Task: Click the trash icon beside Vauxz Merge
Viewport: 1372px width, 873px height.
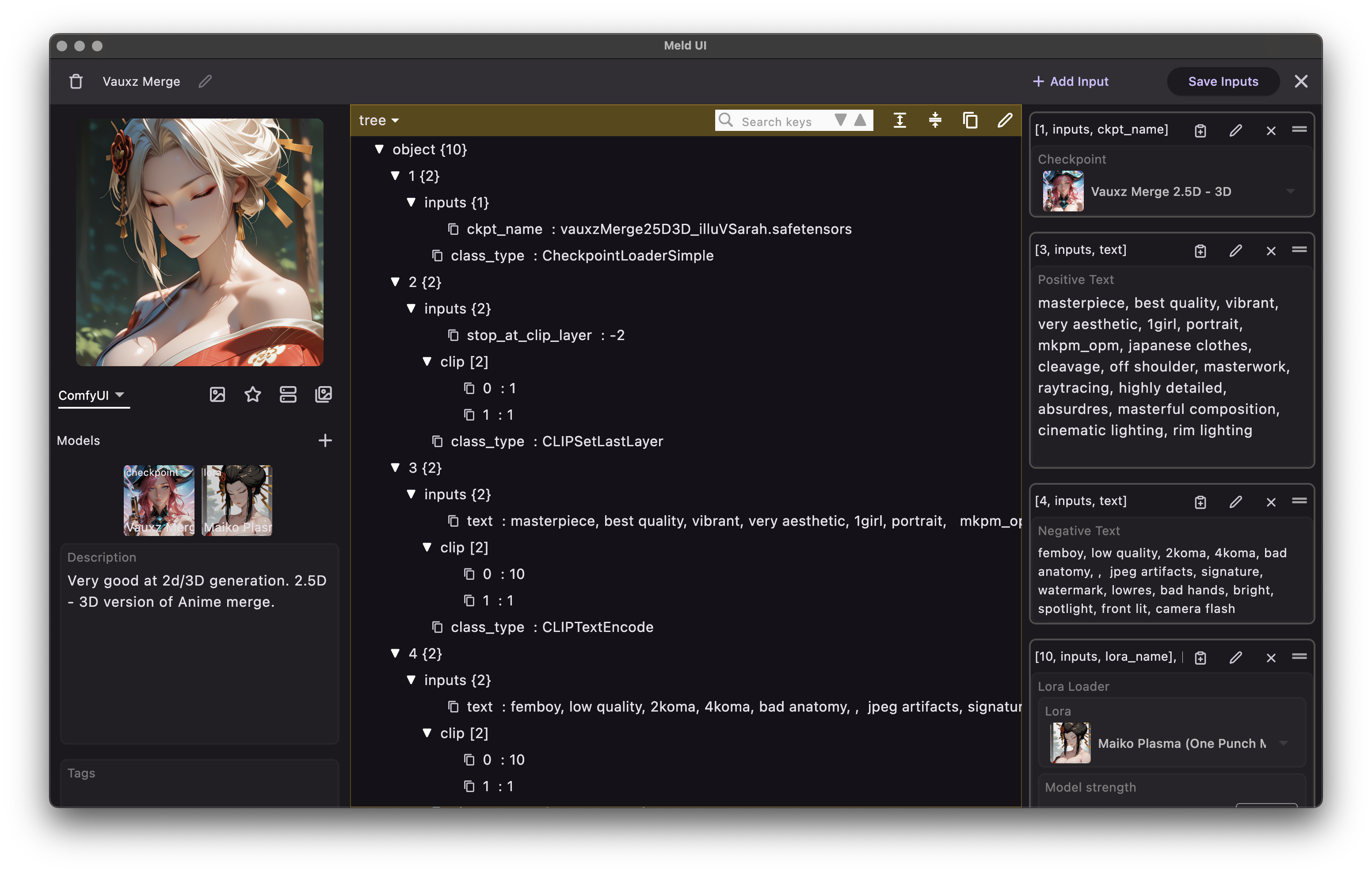Action: click(x=76, y=81)
